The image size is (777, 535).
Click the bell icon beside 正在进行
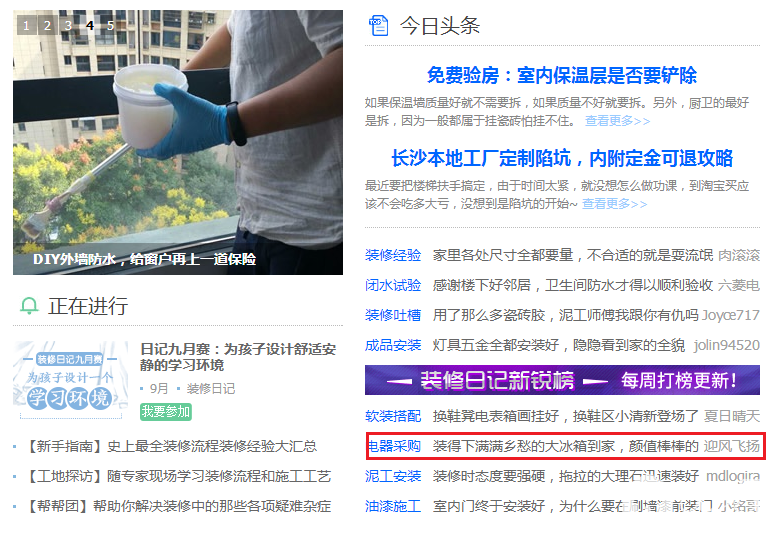[29, 306]
